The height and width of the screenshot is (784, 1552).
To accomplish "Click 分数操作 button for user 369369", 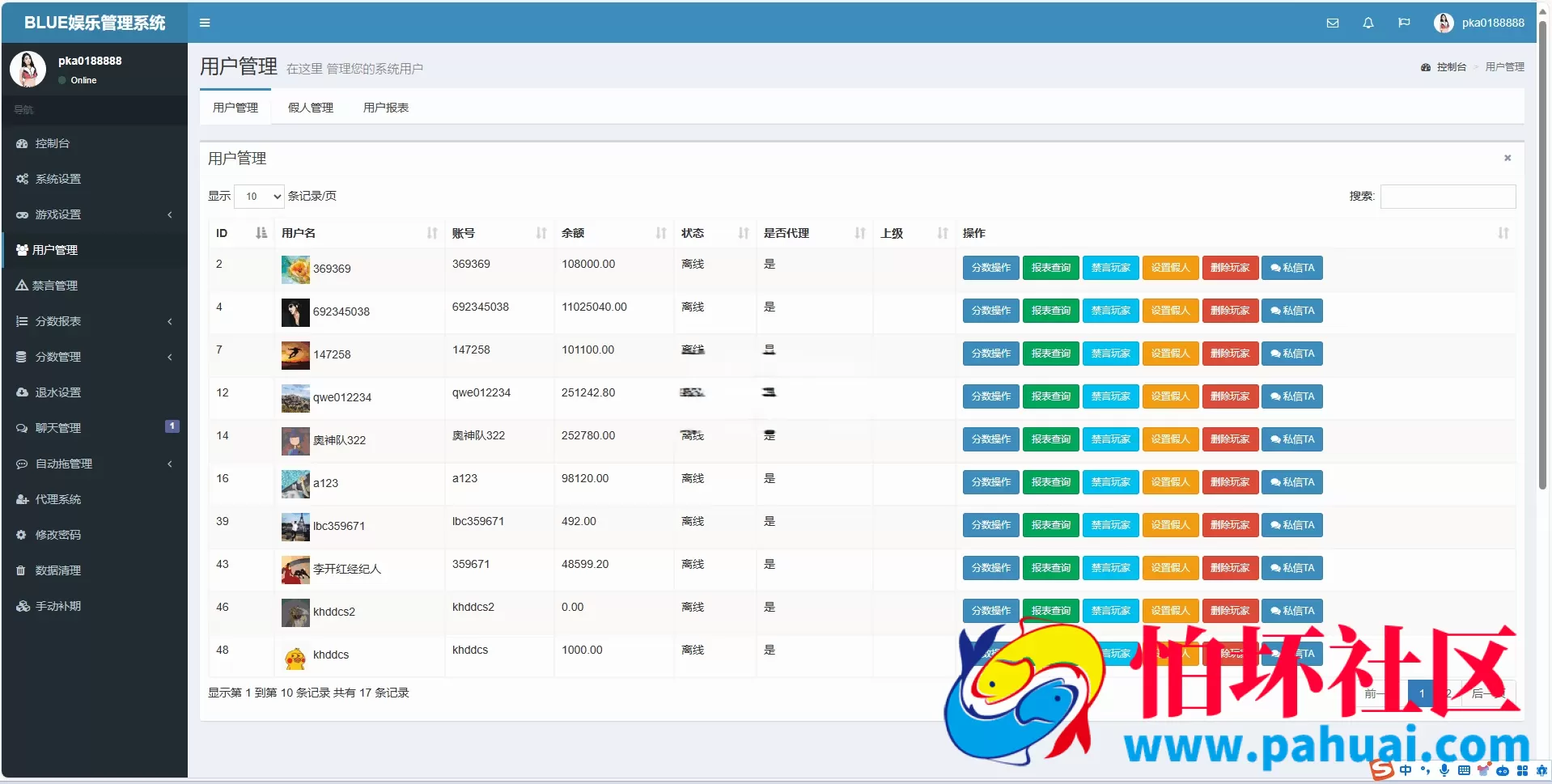I will 990,268.
